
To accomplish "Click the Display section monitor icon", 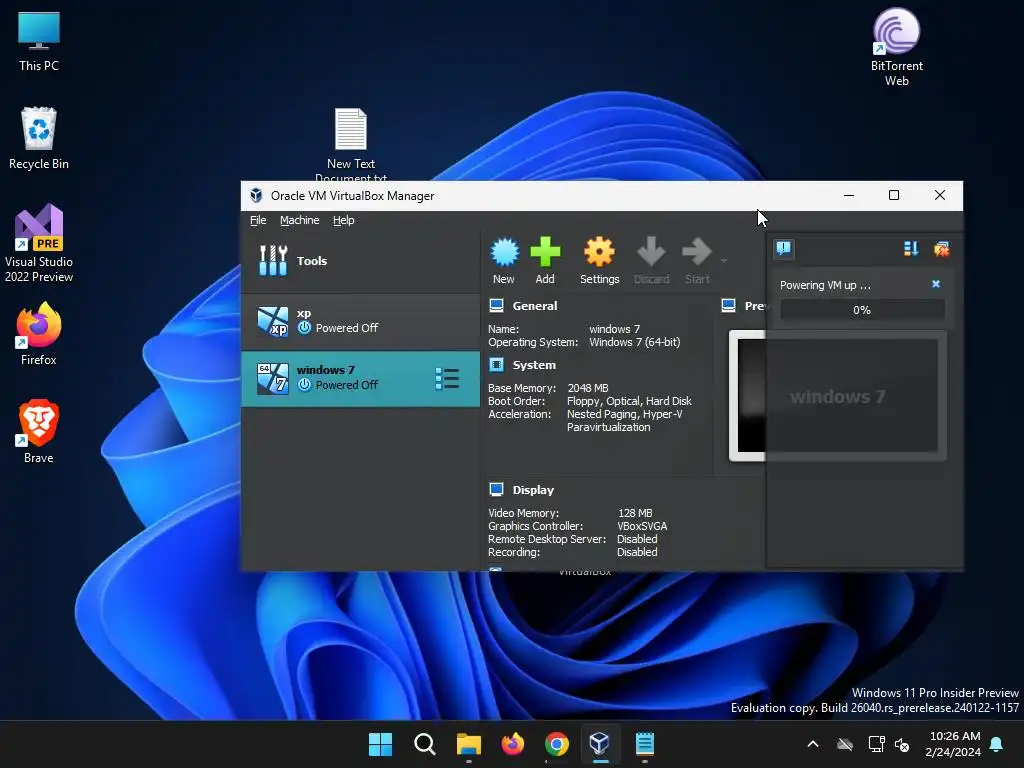I will click(496, 489).
